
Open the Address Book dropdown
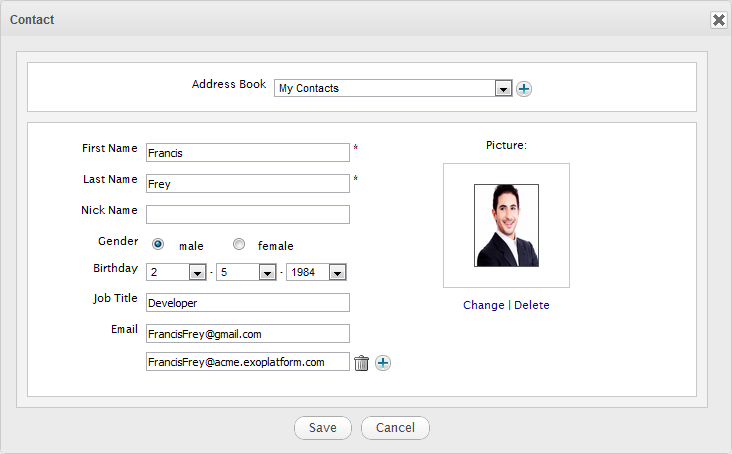pyautogui.click(x=504, y=88)
